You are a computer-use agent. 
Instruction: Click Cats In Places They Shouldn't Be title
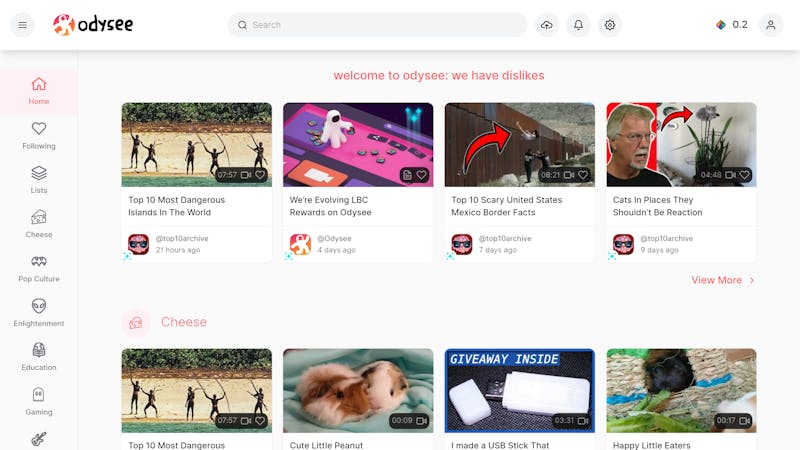coord(658,206)
